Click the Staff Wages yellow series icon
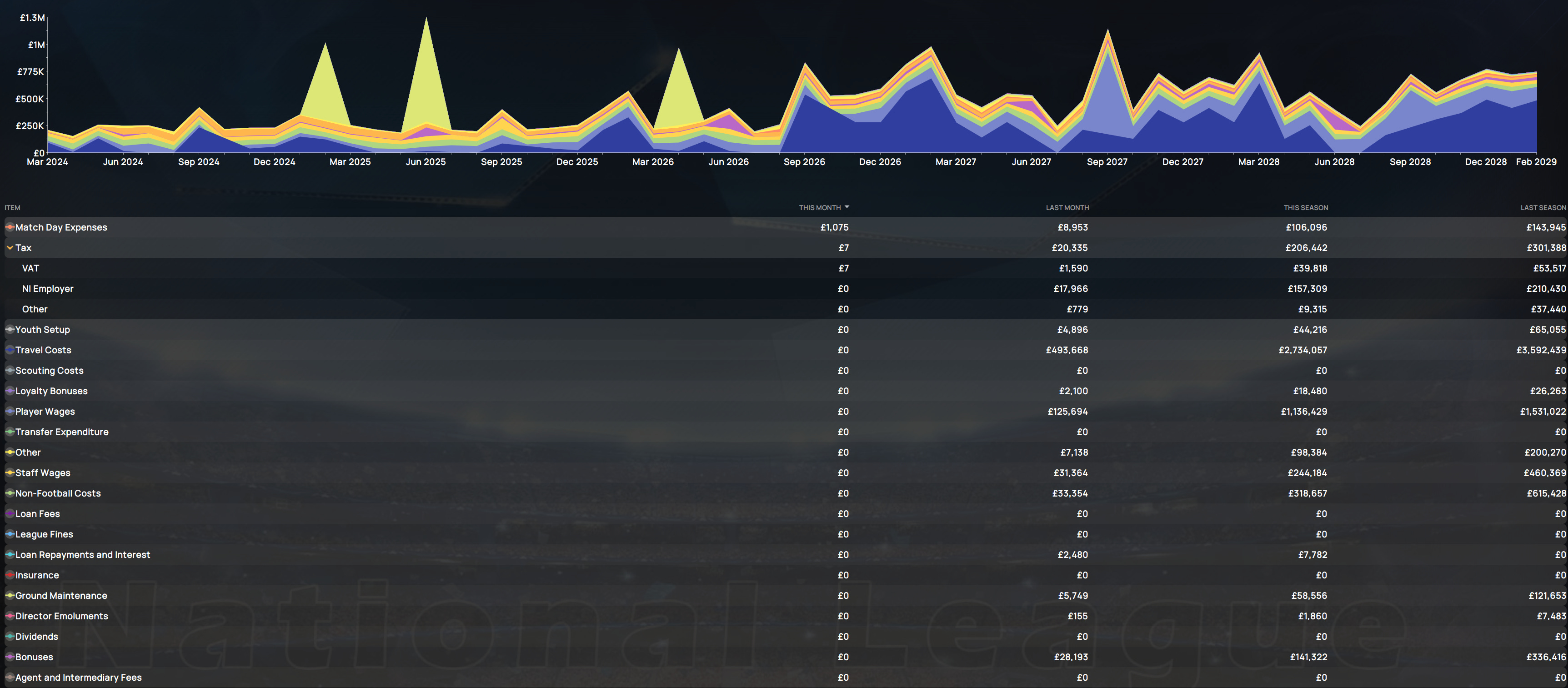The width and height of the screenshot is (1568, 688). coord(10,472)
